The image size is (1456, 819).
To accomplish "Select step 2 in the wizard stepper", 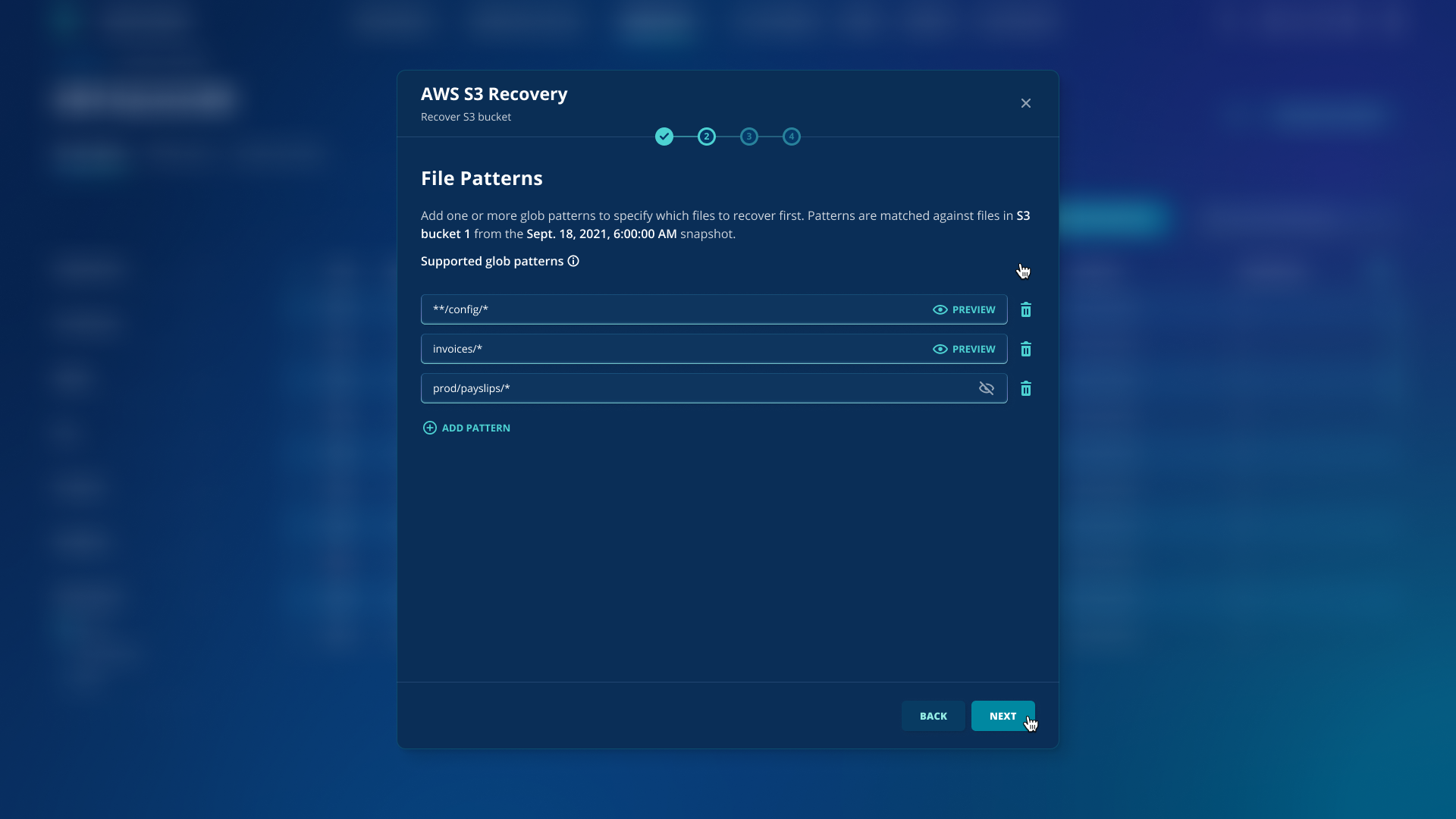I will click(x=707, y=136).
